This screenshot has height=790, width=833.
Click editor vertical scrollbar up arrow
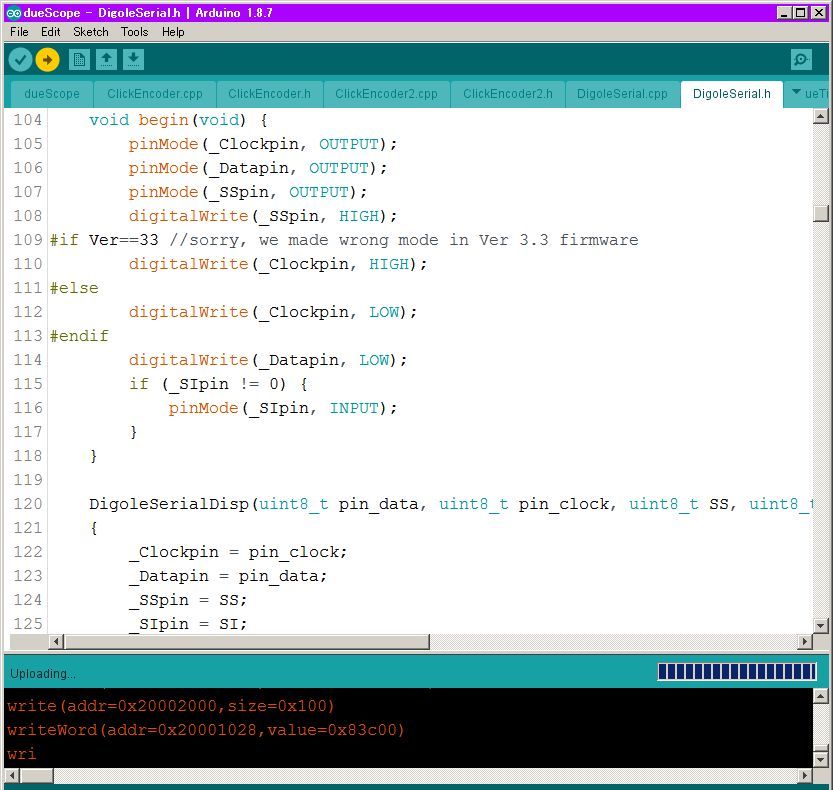pyautogui.click(x=821, y=116)
